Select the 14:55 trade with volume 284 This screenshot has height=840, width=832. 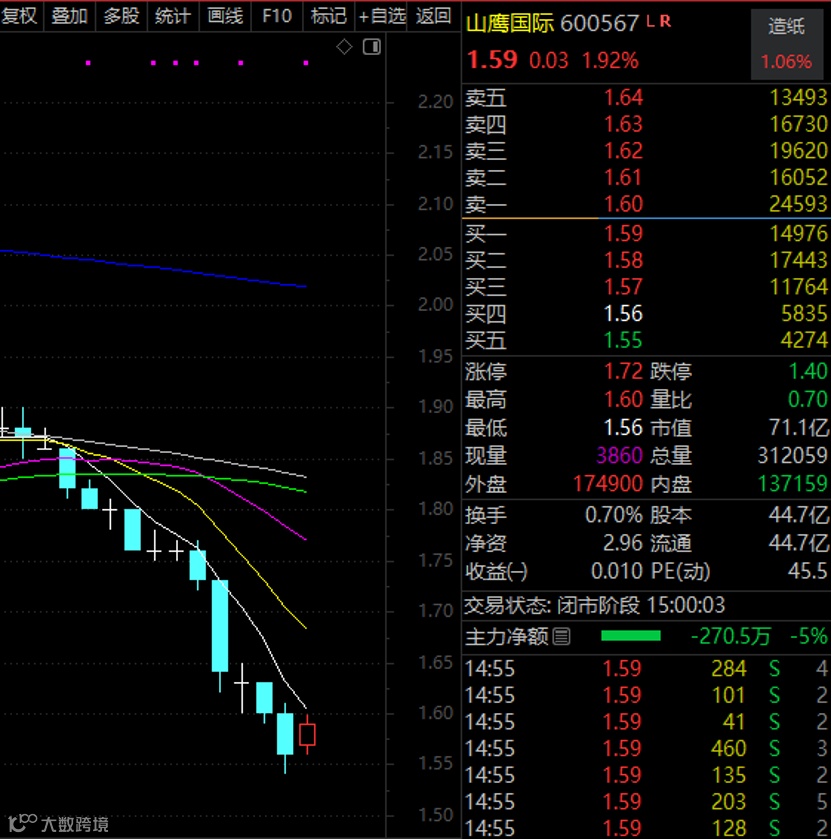click(646, 669)
